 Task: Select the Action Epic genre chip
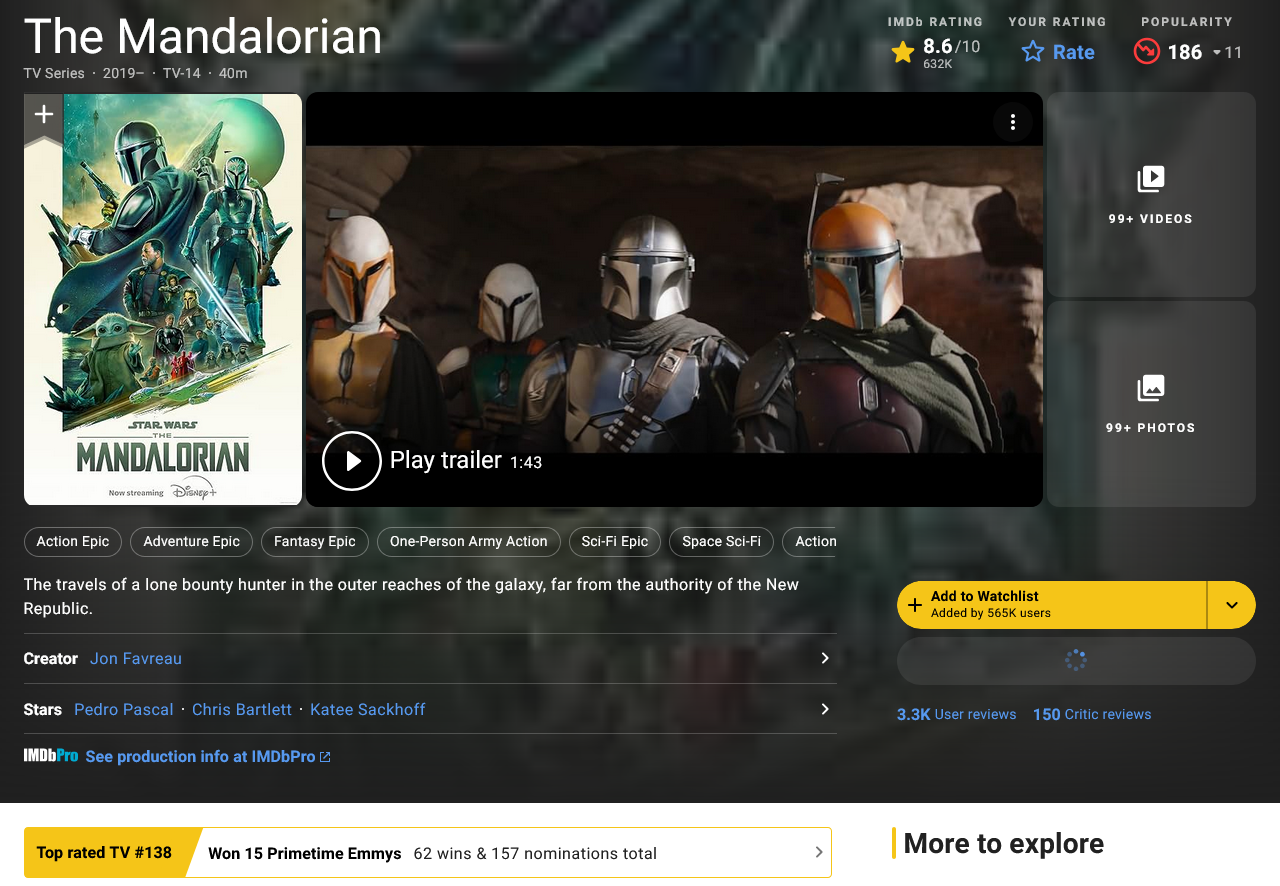73,542
